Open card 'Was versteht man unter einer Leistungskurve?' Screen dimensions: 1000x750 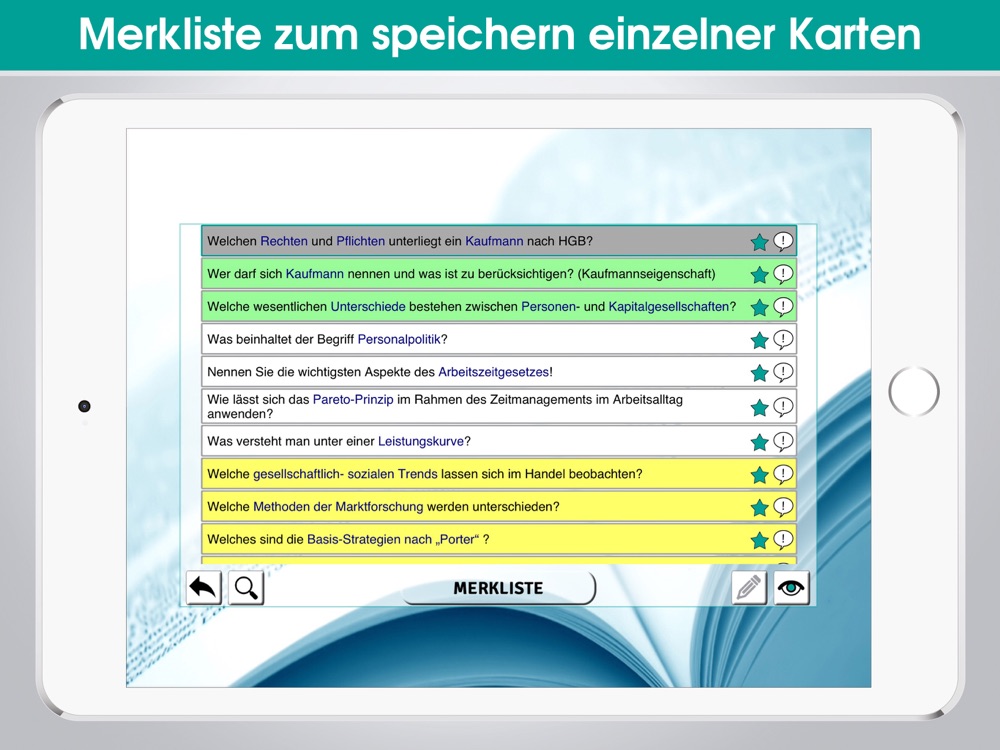(499, 441)
